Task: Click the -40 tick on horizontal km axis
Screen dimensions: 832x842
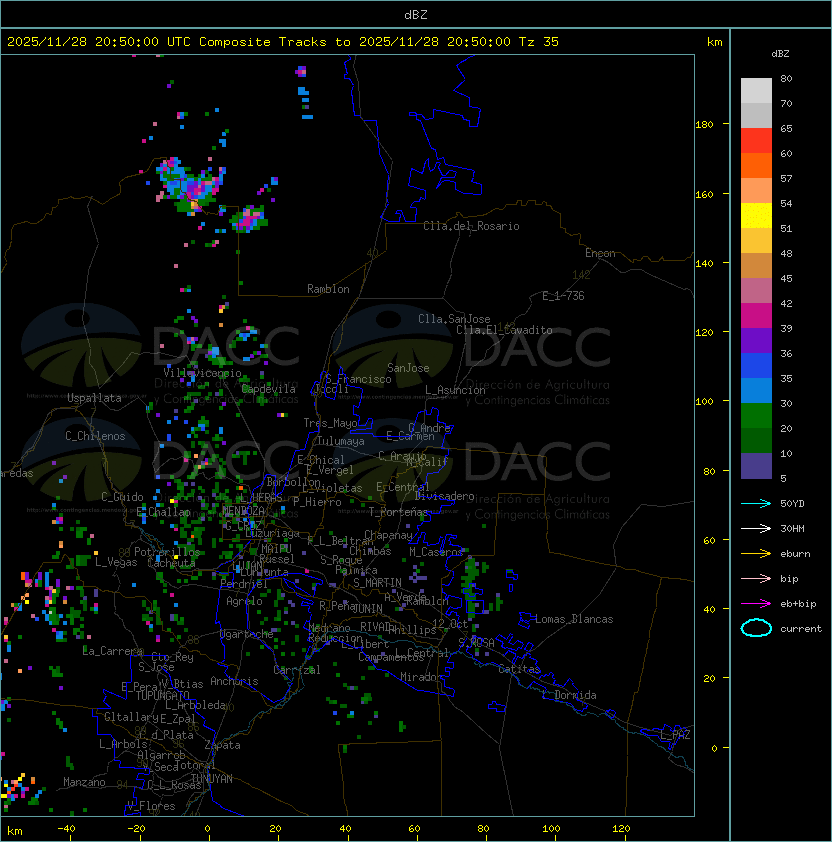Action: (66, 829)
